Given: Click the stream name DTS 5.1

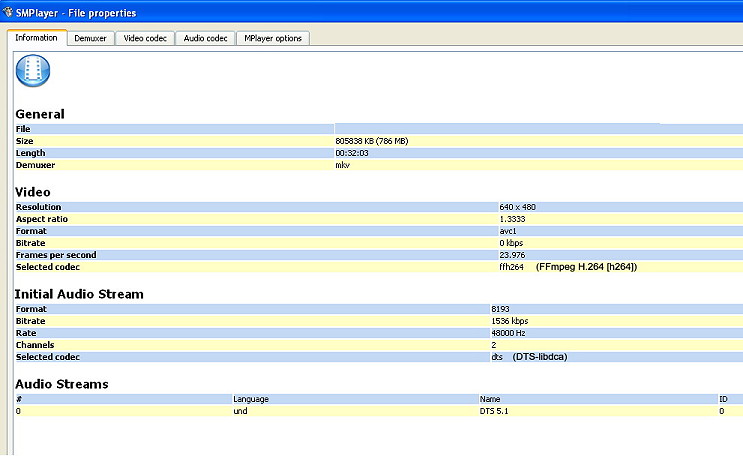Looking at the screenshot, I should 494,411.
